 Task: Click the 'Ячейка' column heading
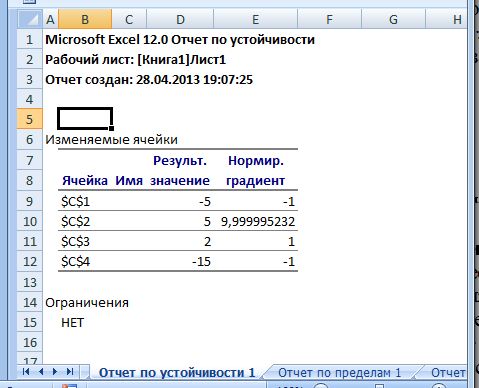[x=85, y=181]
